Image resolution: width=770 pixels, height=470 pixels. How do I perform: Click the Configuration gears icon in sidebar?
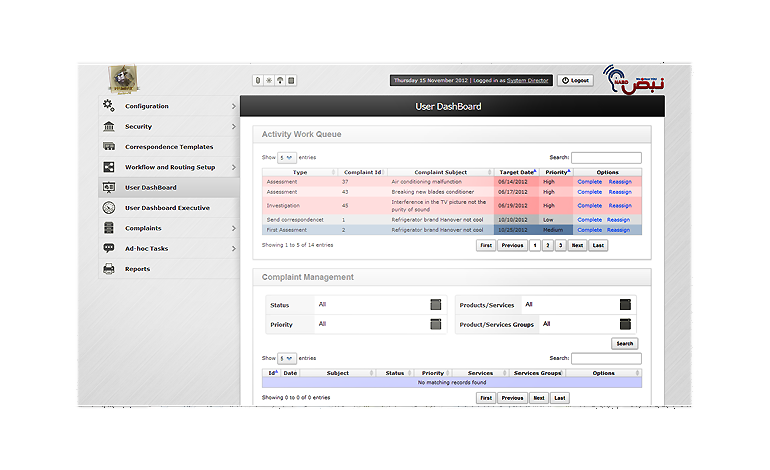click(109, 106)
